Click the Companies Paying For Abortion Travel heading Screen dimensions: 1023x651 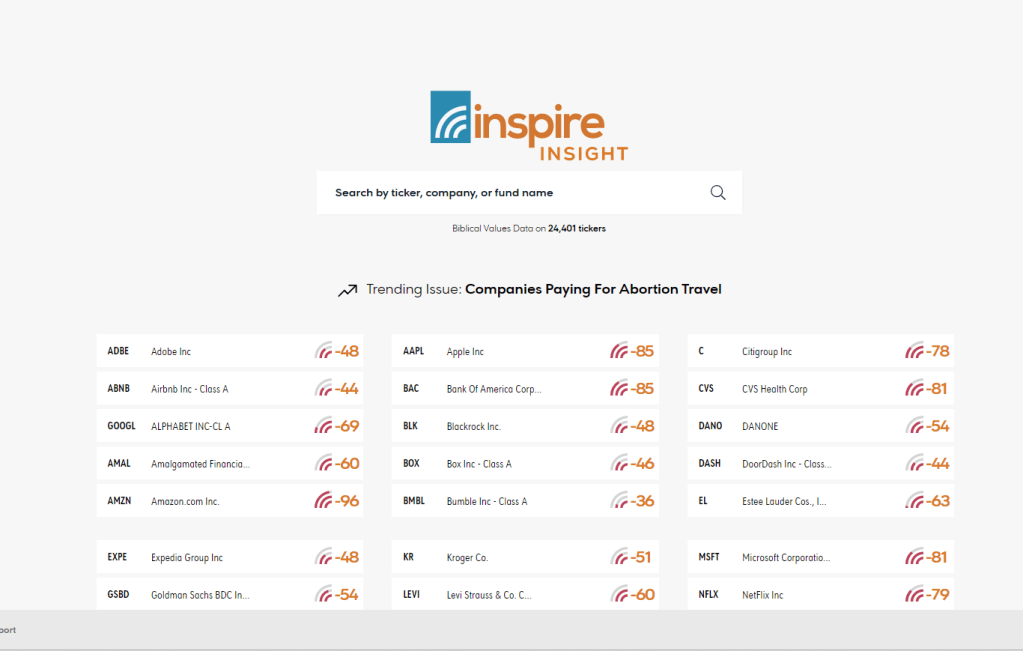(593, 289)
